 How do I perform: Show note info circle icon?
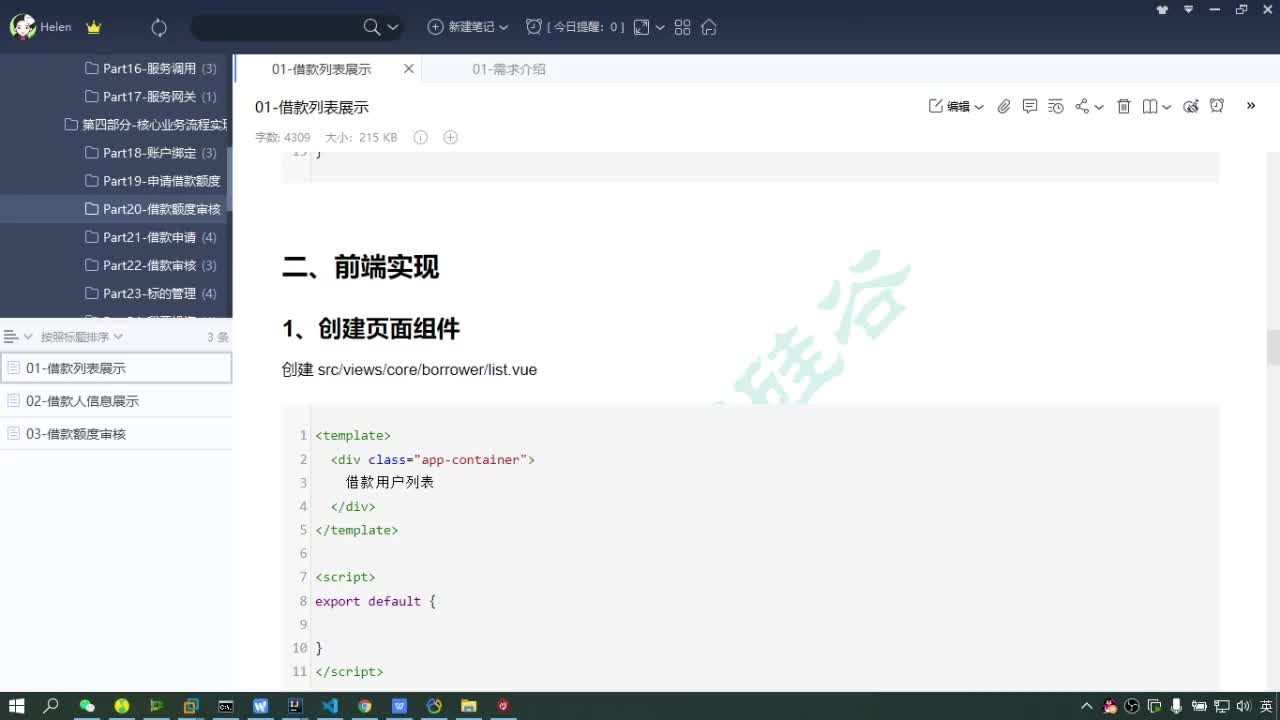pos(420,137)
